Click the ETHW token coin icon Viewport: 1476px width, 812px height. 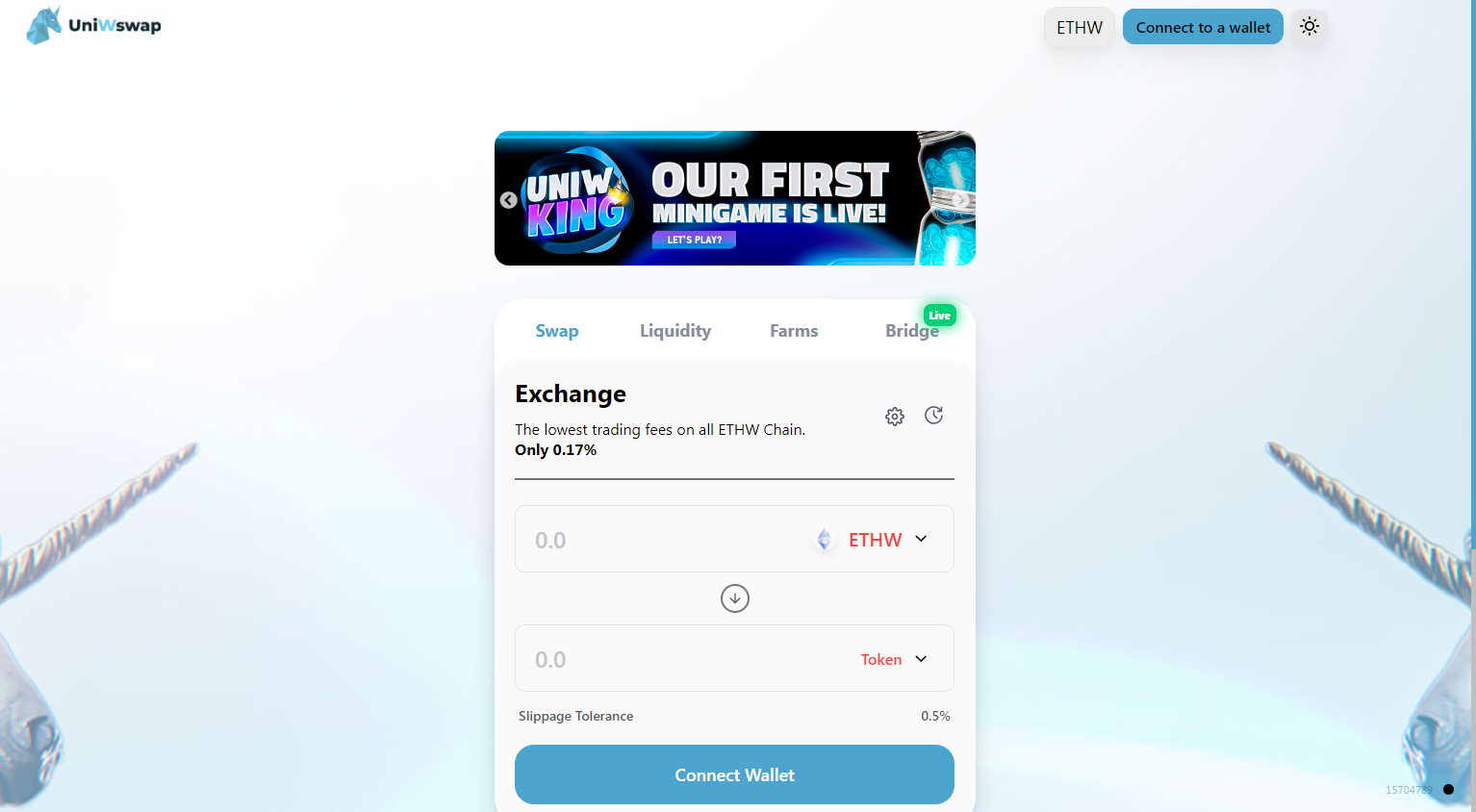coord(825,540)
